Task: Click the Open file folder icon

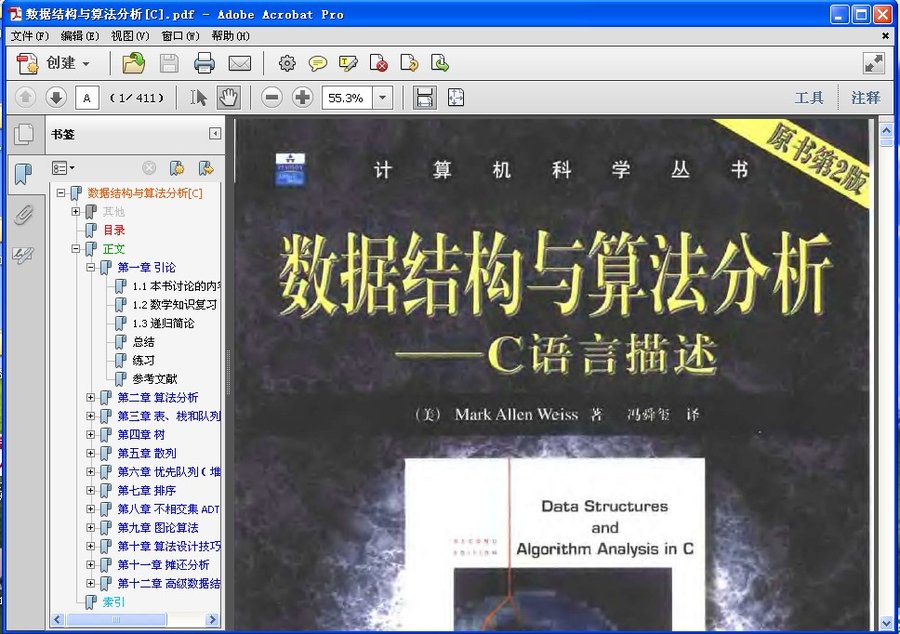Action: point(133,63)
